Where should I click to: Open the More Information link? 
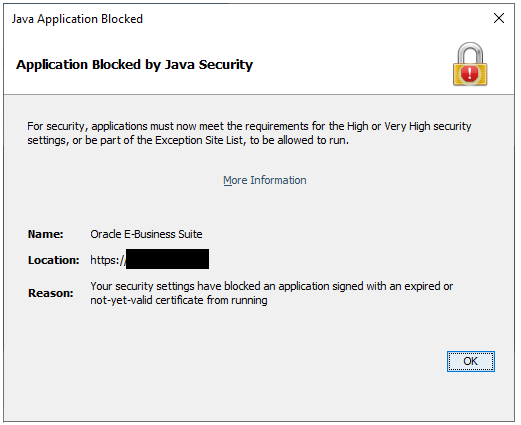coord(265,180)
